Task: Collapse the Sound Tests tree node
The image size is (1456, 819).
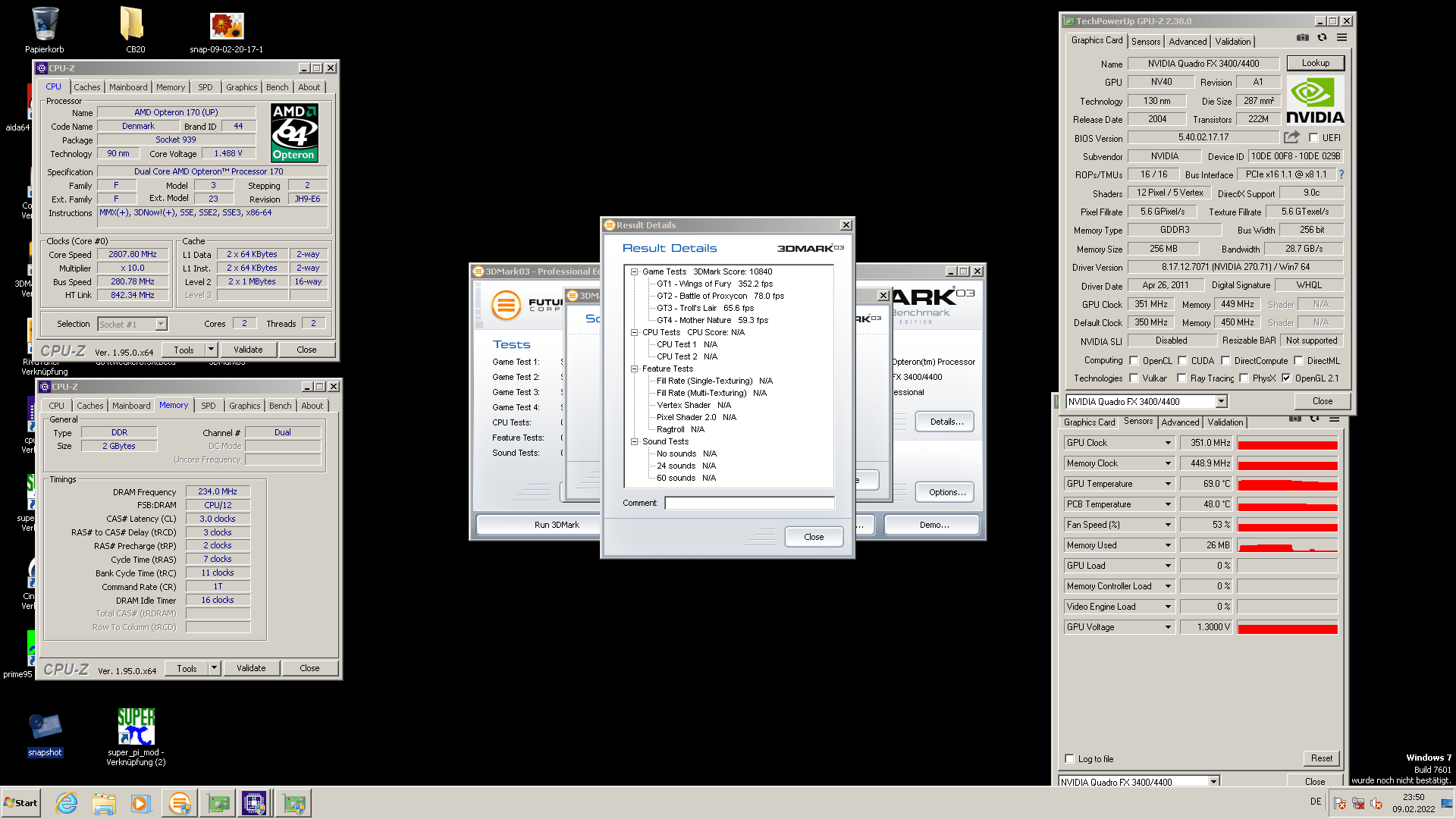Action: (634, 441)
